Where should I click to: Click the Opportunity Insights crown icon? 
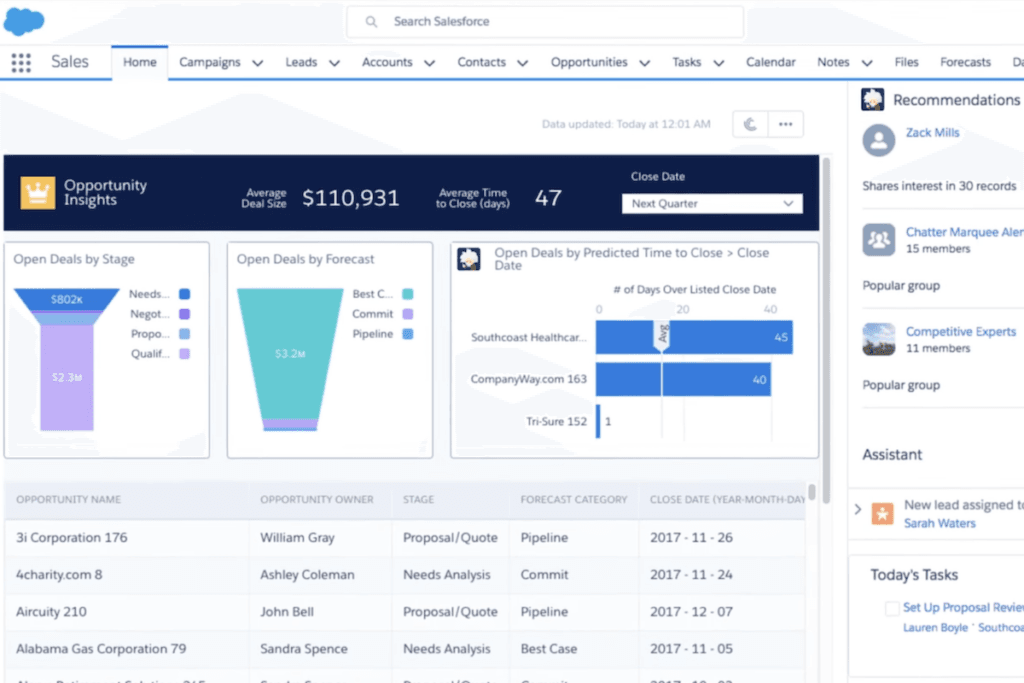pyautogui.click(x=37, y=193)
